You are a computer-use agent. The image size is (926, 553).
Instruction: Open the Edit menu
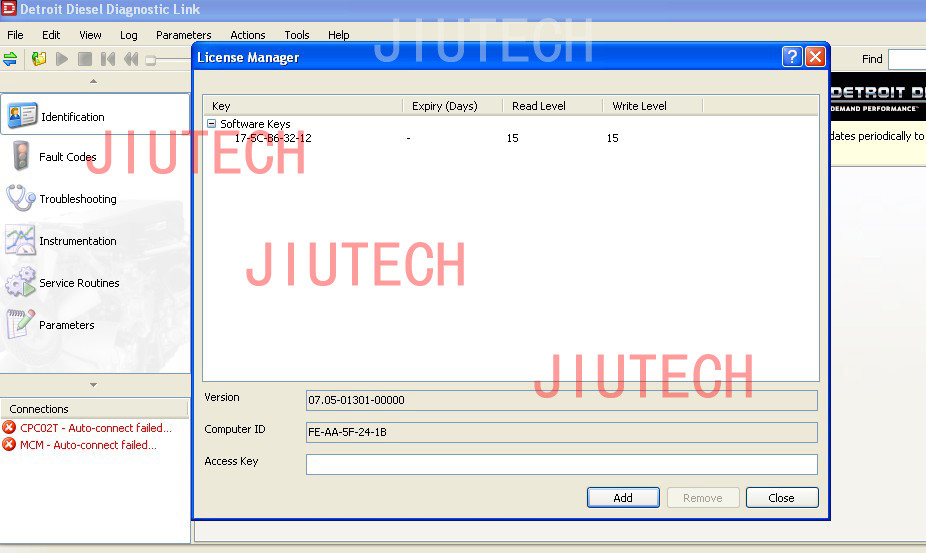click(51, 35)
